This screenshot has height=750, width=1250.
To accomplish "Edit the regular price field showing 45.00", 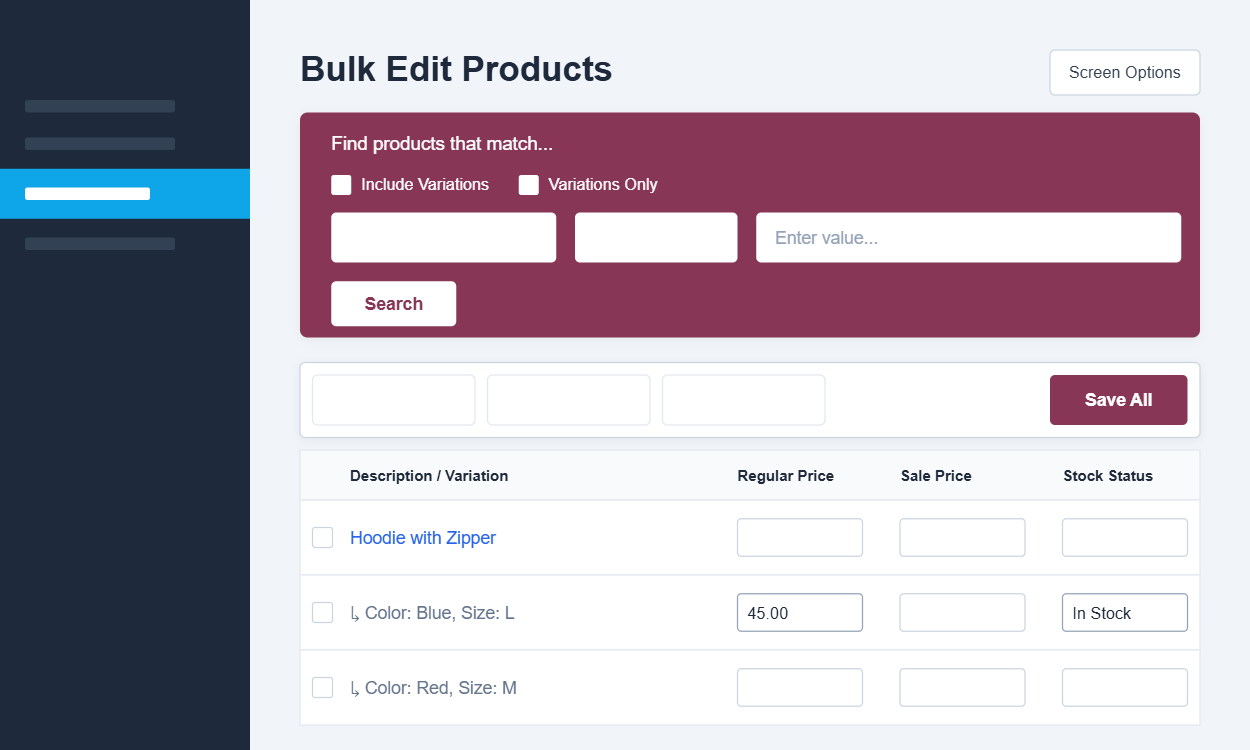I will tap(799, 613).
